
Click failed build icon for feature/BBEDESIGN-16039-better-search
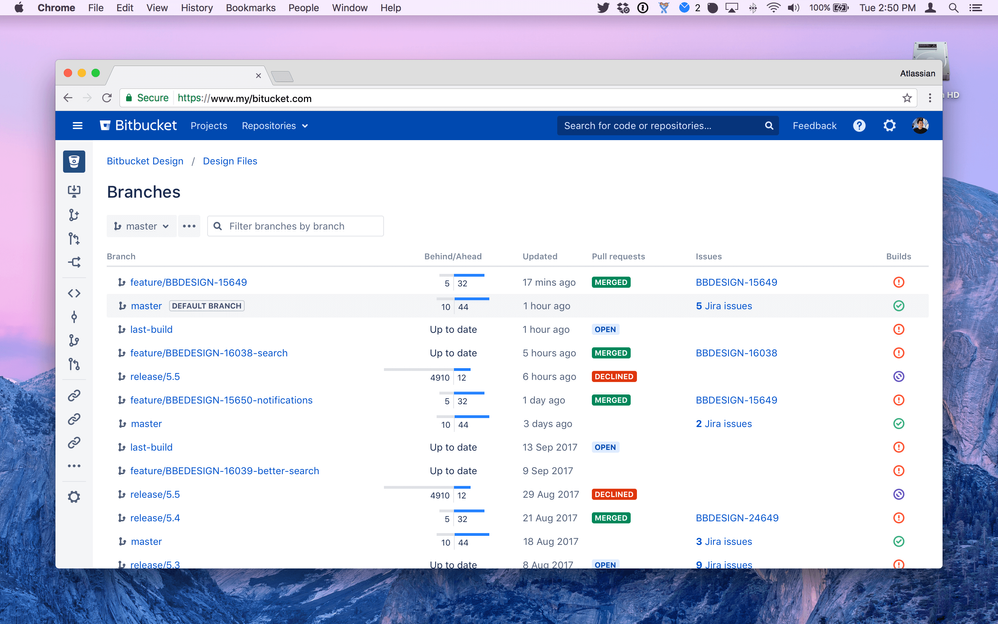(899, 471)
